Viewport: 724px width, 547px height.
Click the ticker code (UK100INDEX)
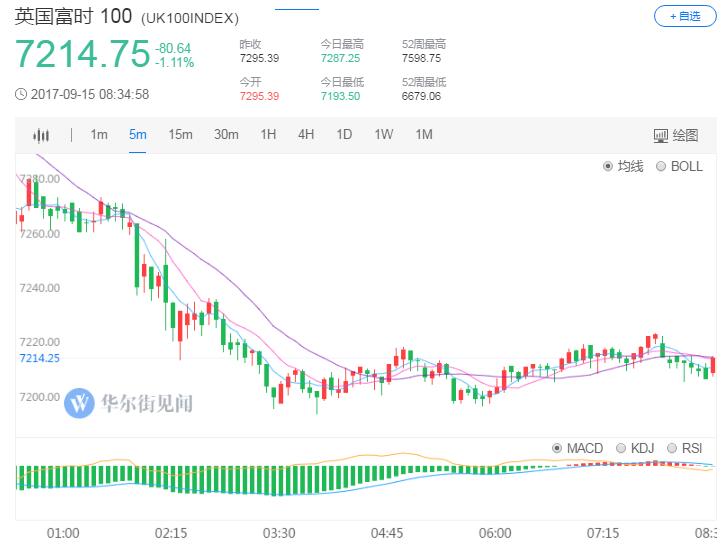click(190, 18)
